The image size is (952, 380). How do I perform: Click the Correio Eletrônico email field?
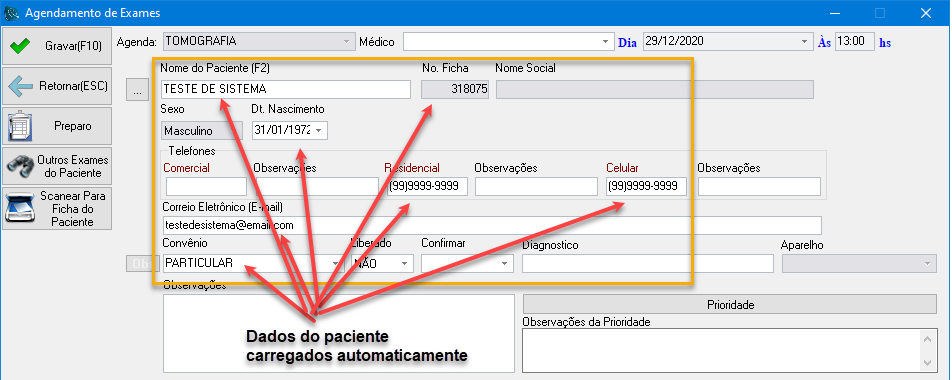point(492,225)
